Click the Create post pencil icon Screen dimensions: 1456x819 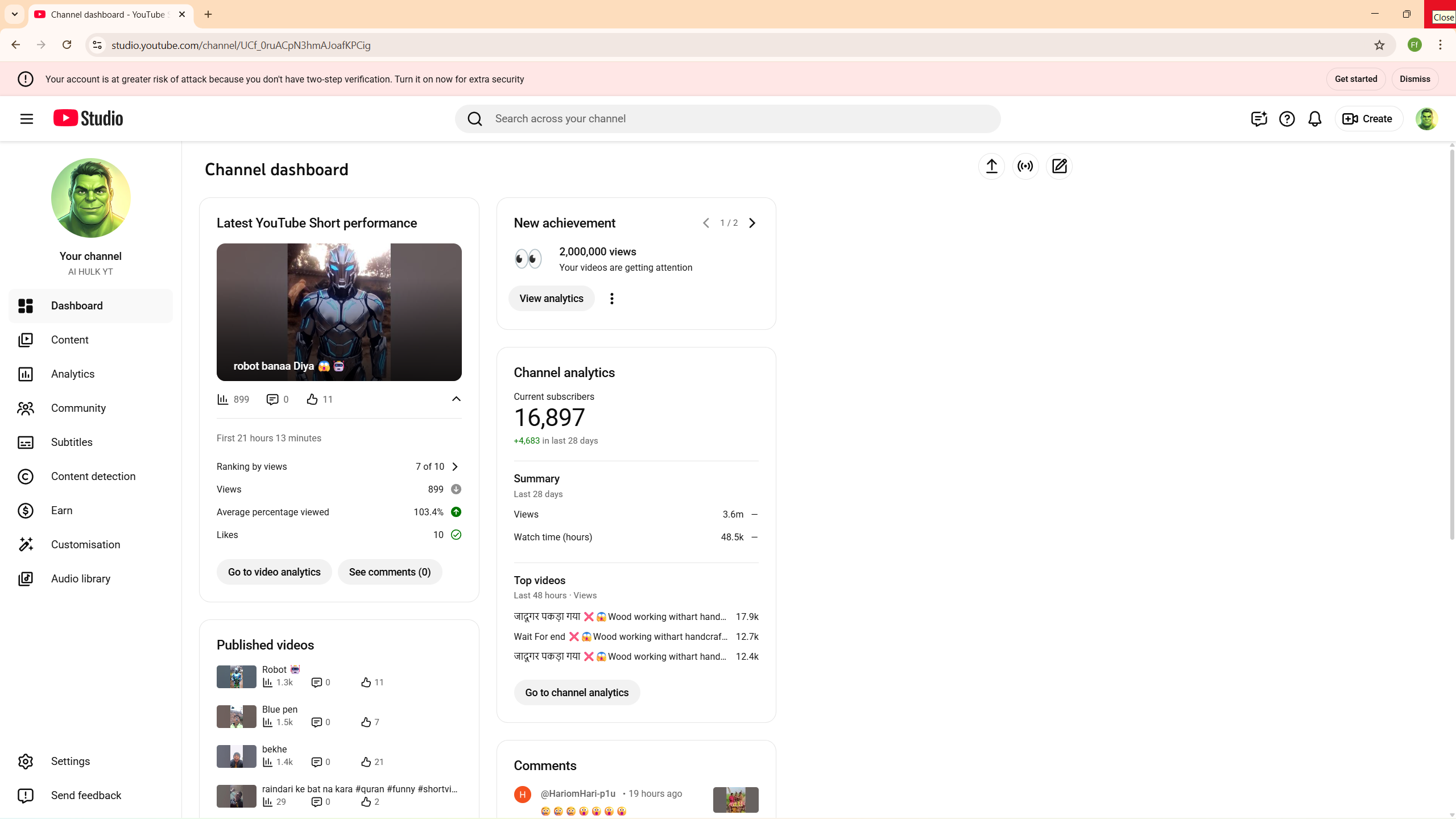coord(1059,166)
